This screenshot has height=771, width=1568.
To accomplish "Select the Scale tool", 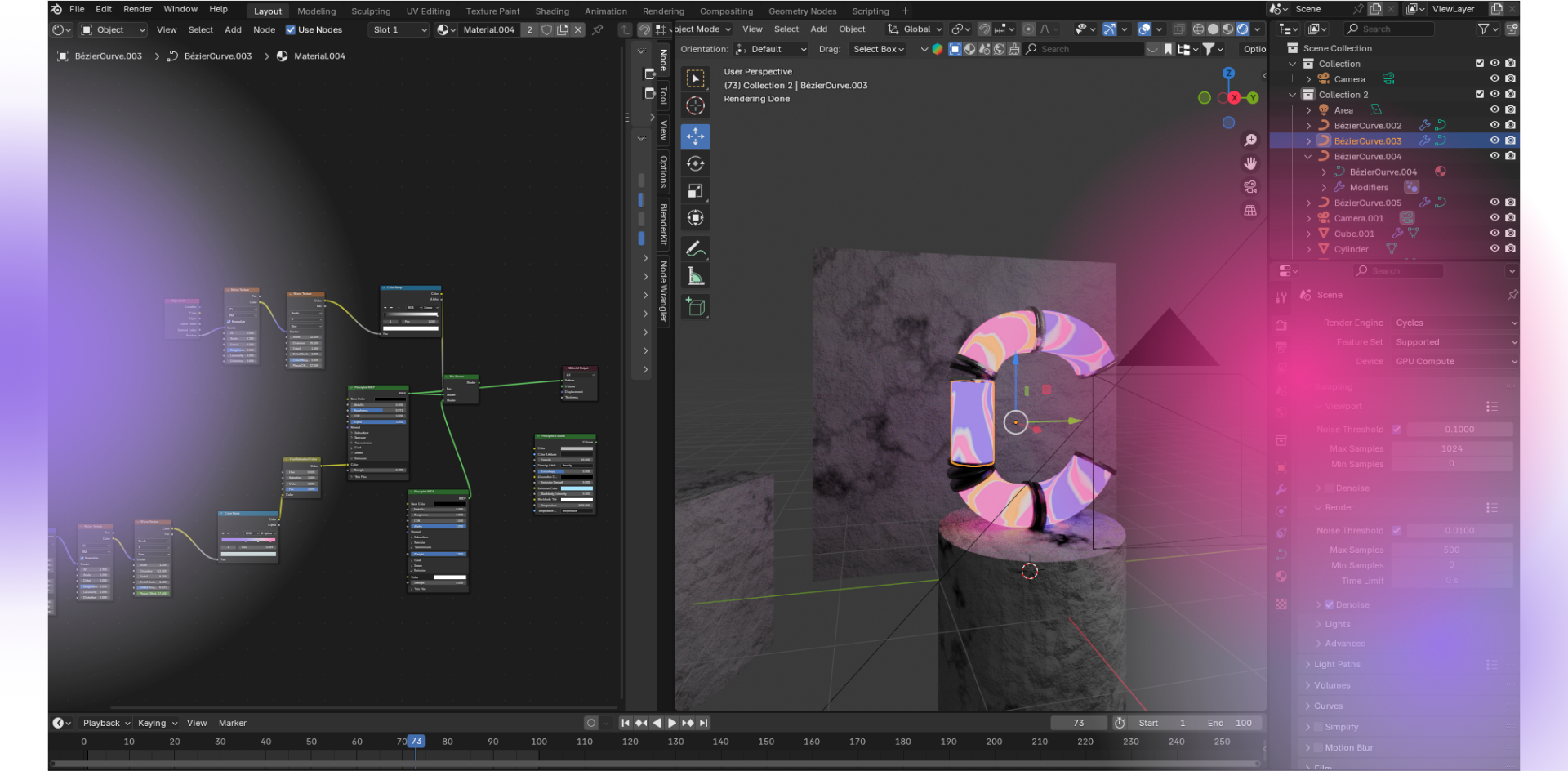I will [695, 191].
